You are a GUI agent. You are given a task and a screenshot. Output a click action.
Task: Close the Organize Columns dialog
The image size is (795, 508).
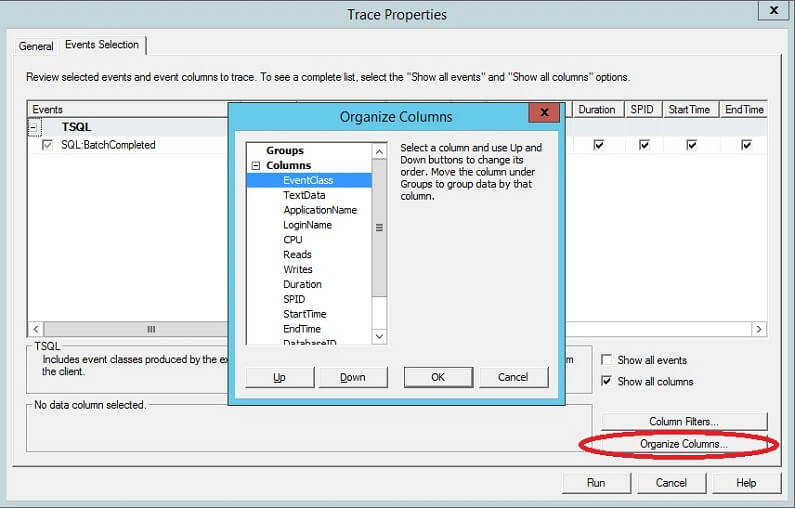543,114
